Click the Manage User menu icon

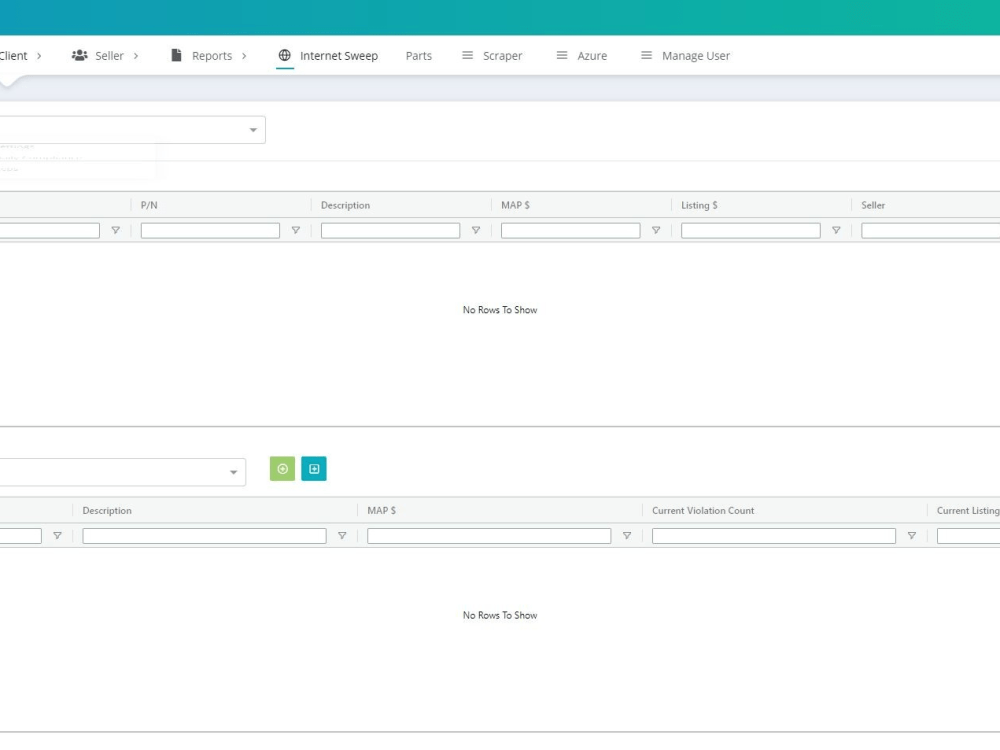646,55
